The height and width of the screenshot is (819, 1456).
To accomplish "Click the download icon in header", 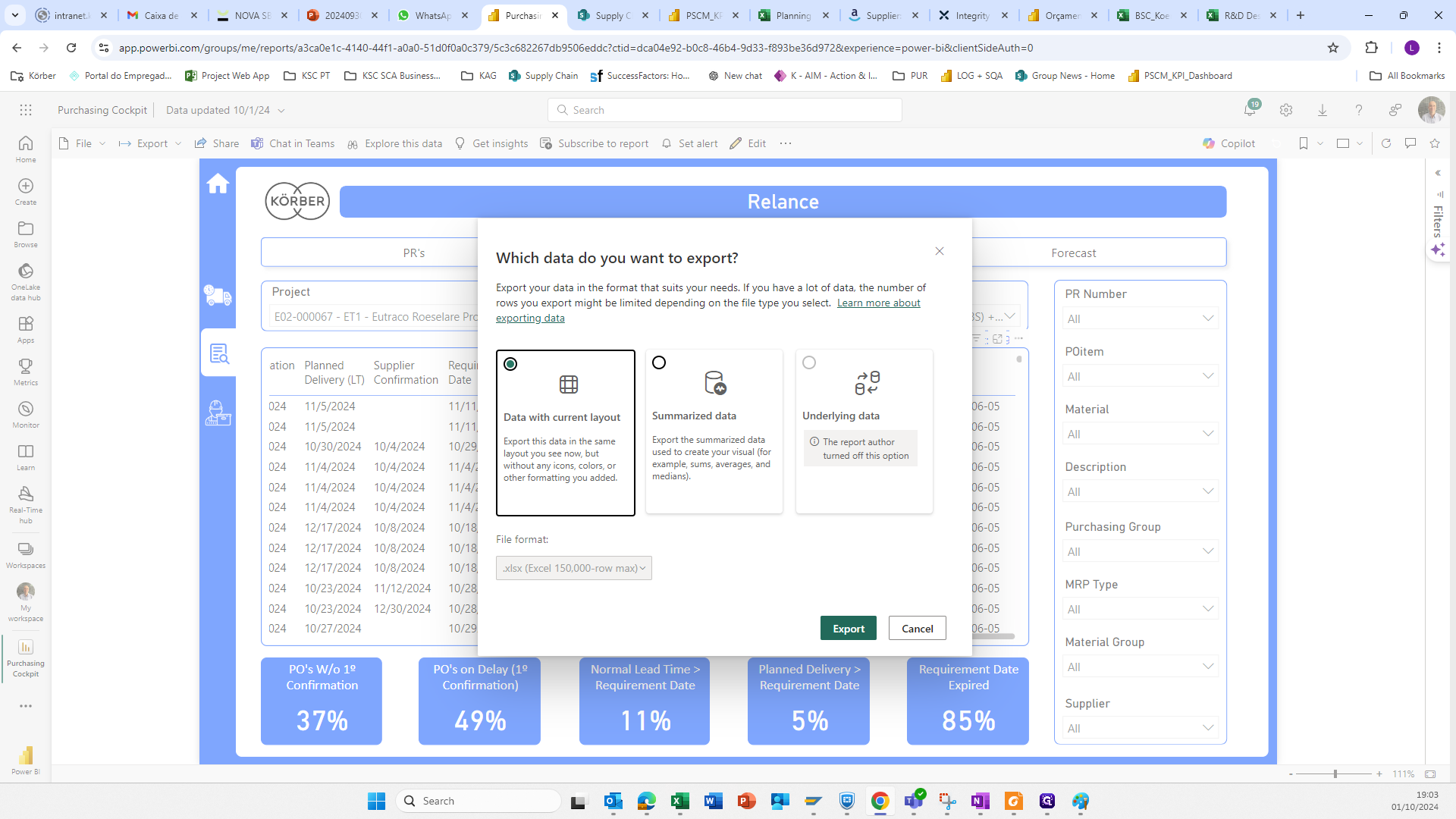I will pyautogui.click(x=1323, y=110).
